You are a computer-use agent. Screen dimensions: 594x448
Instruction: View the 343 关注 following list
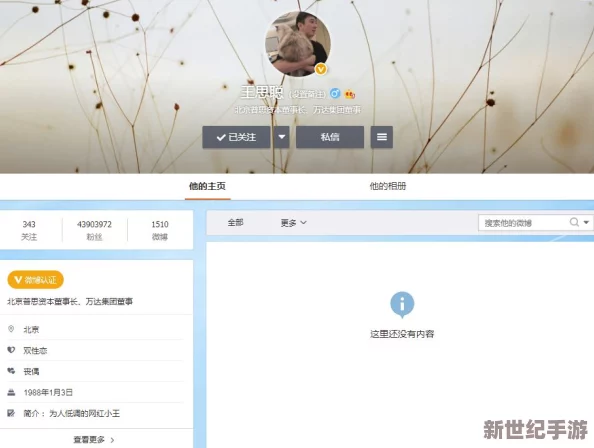tap(29, 230)
